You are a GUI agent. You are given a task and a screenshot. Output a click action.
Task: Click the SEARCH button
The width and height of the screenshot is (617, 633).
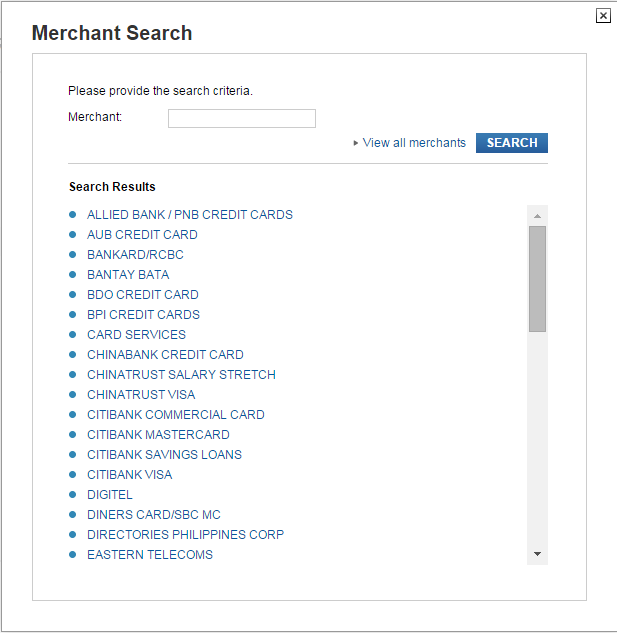[x=512, y=143]
